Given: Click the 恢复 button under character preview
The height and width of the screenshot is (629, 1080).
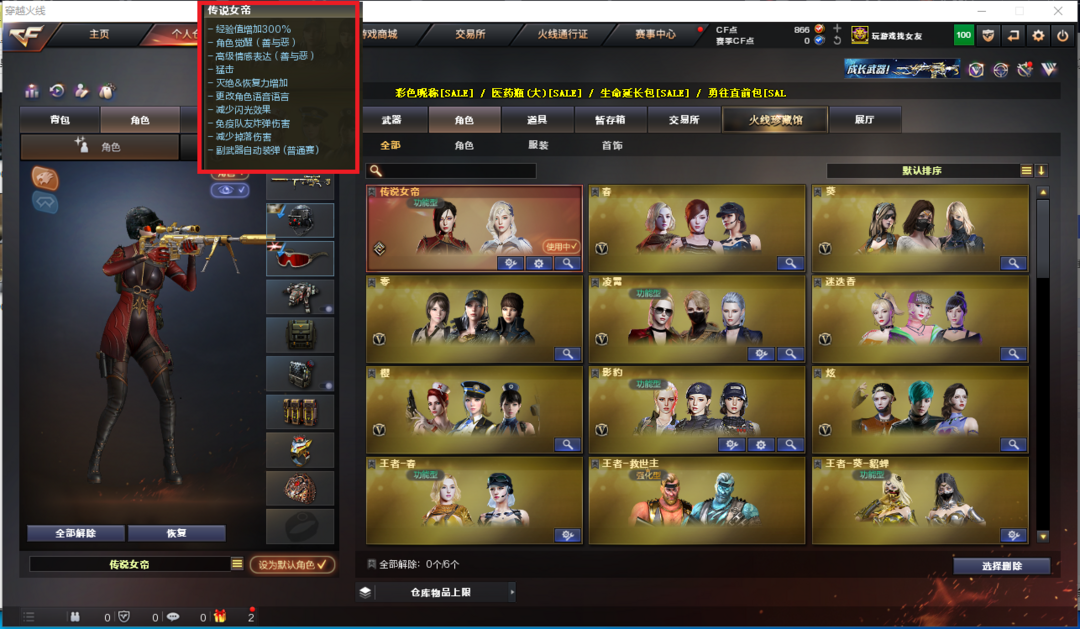Looking at the screenshot, I should [176, 533].
